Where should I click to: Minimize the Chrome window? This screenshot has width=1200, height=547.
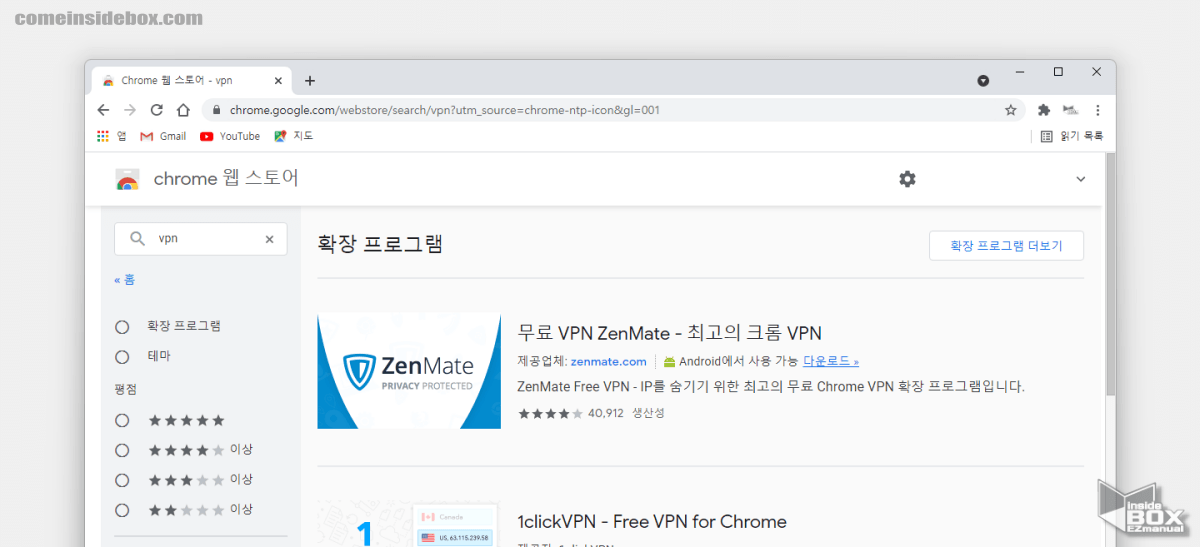(1020, 72)
